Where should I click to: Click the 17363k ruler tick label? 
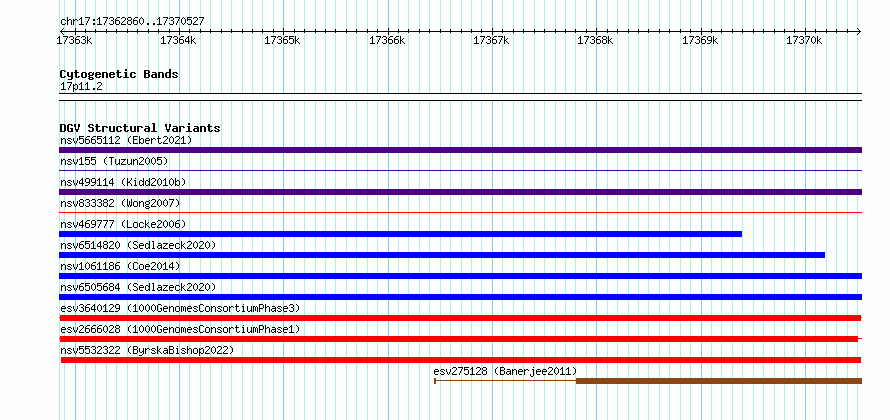pos(75,40)
